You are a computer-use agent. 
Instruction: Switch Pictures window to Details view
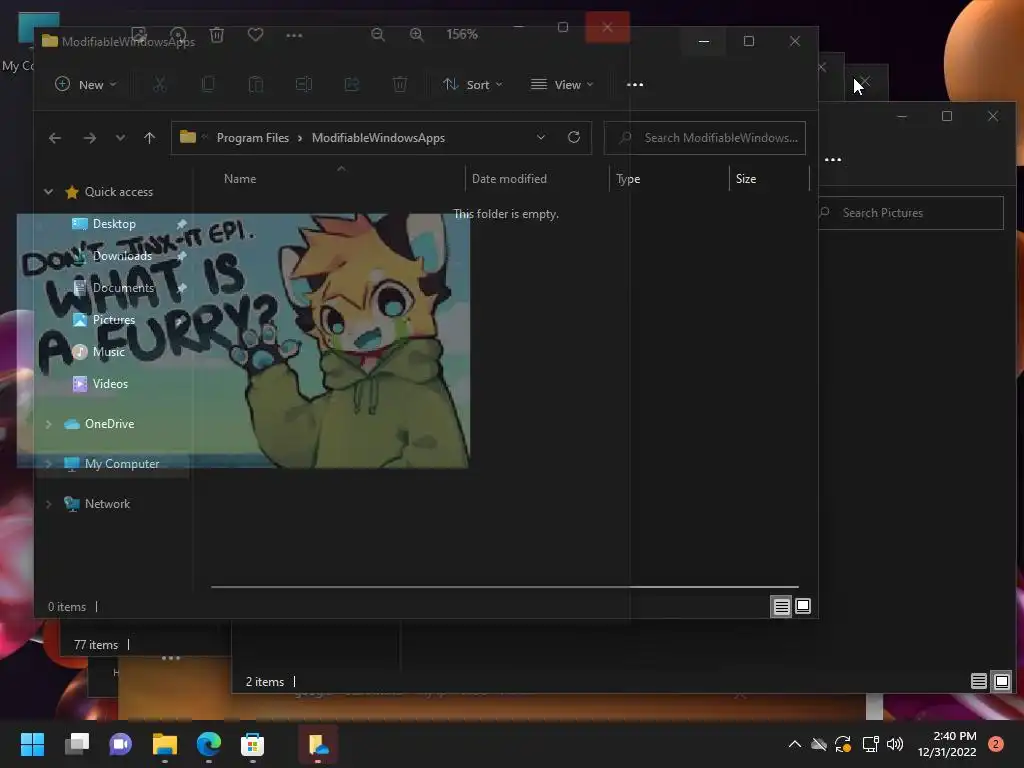pyautogui.click(x=978, y=682)
